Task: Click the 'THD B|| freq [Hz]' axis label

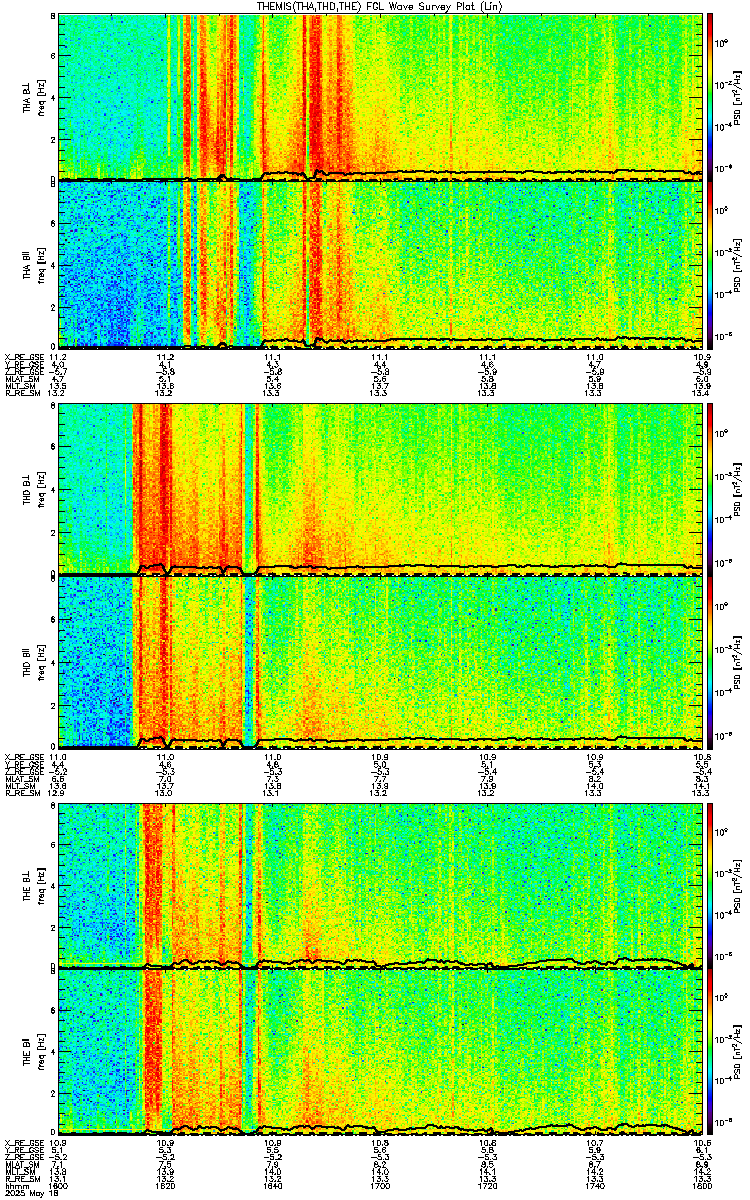Action: tap(33, 661)
